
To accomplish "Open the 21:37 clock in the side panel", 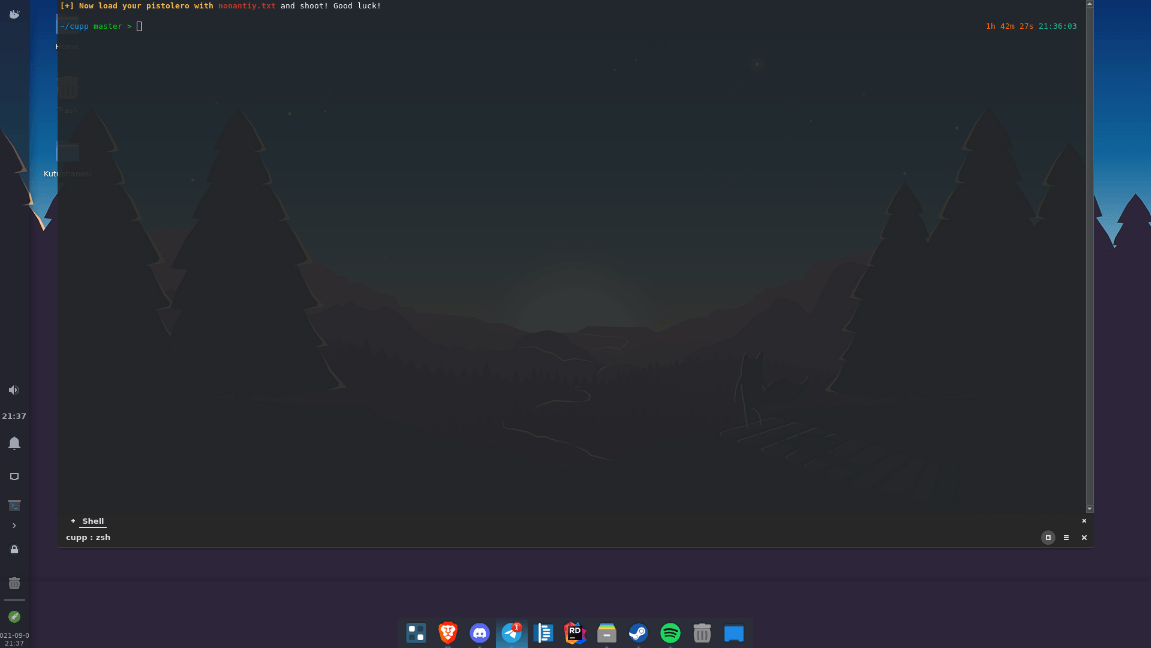I will [x=14, y=416].
